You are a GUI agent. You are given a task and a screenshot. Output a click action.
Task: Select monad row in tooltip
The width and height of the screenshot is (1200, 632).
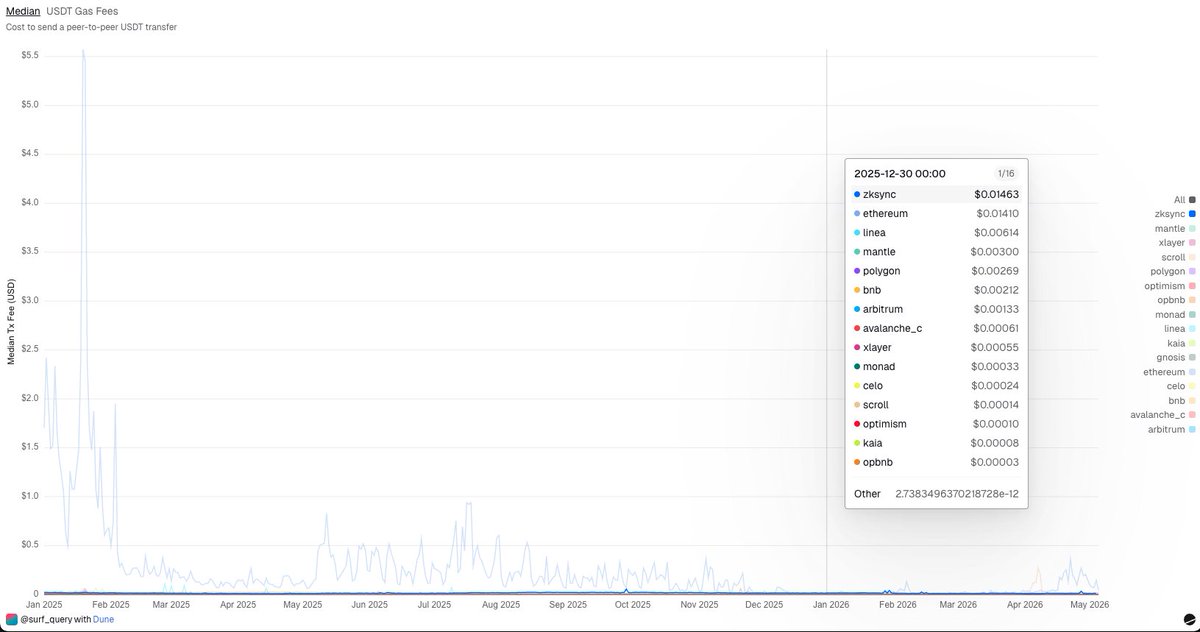(936, 367)
